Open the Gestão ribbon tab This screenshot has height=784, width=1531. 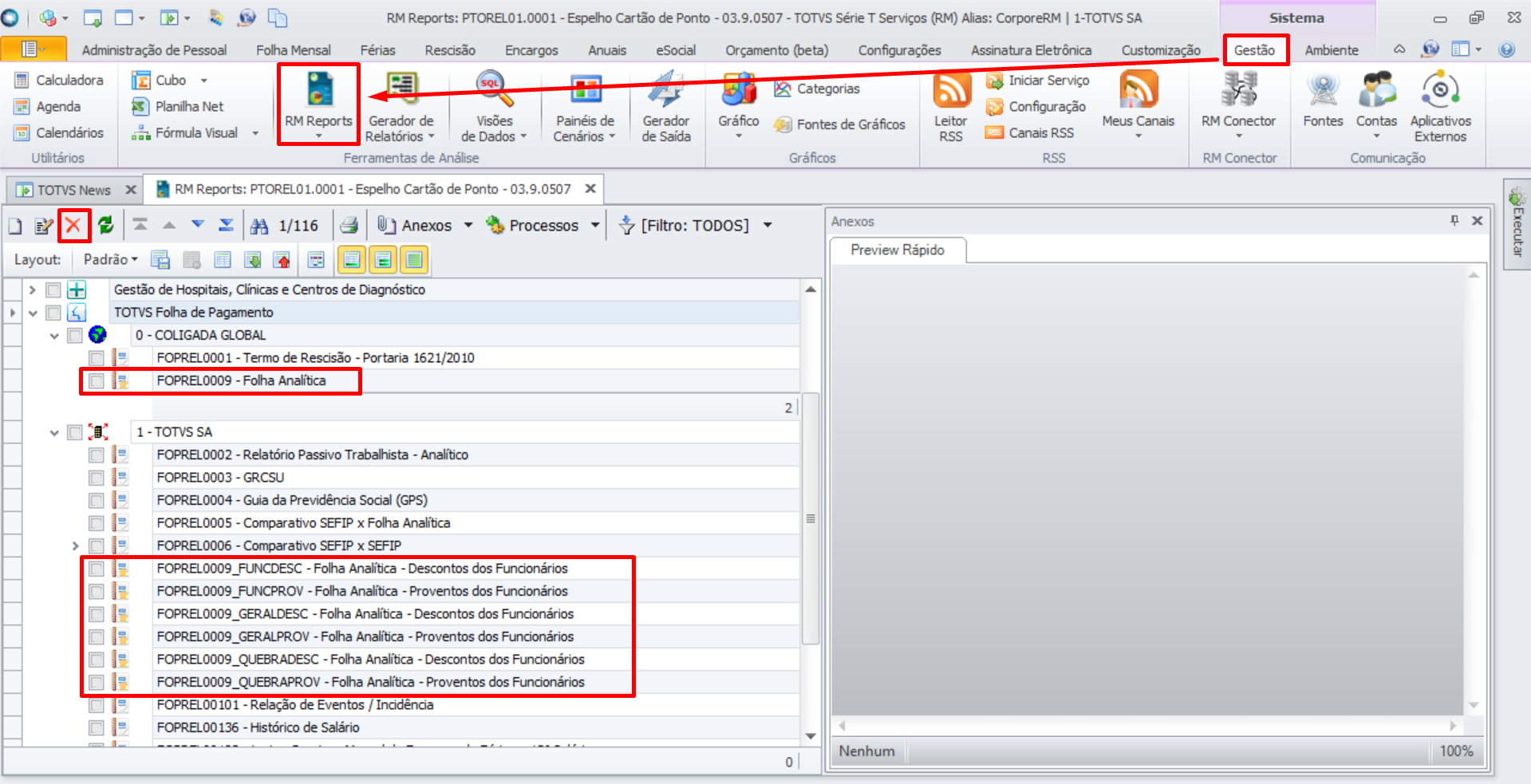(x=1255, y=50)
